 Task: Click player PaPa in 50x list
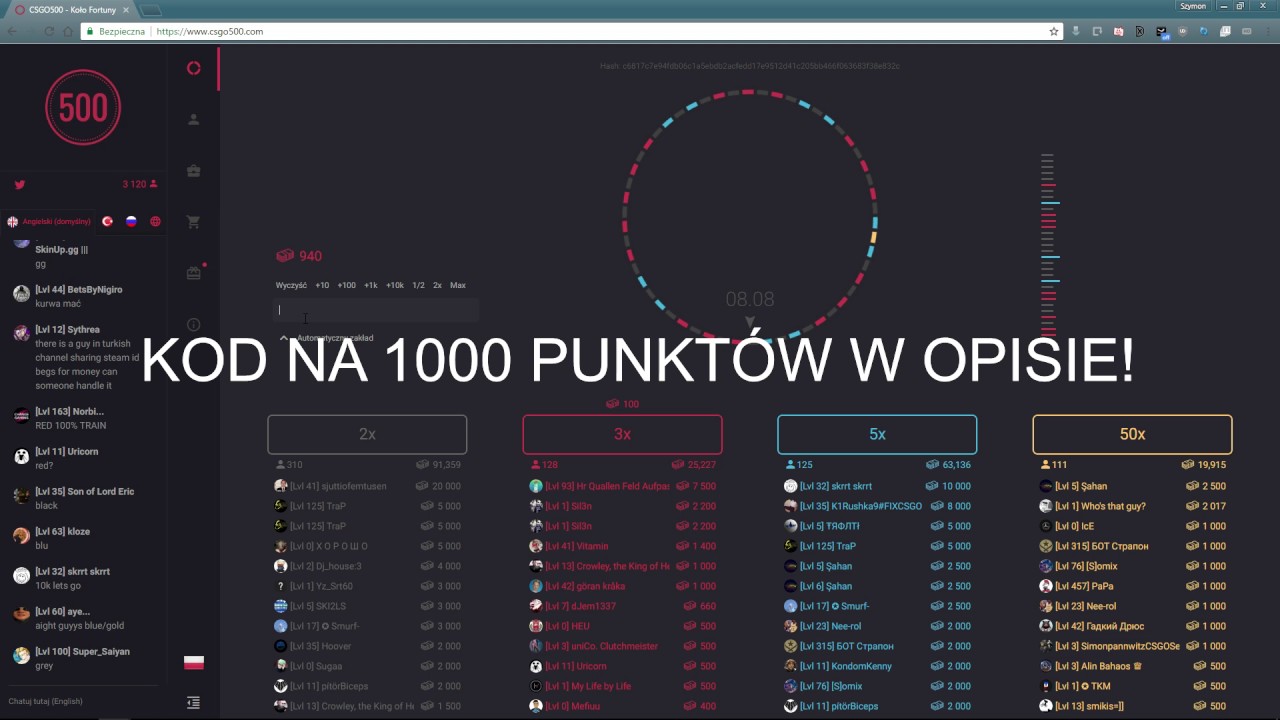click(x=1084, y=586)
